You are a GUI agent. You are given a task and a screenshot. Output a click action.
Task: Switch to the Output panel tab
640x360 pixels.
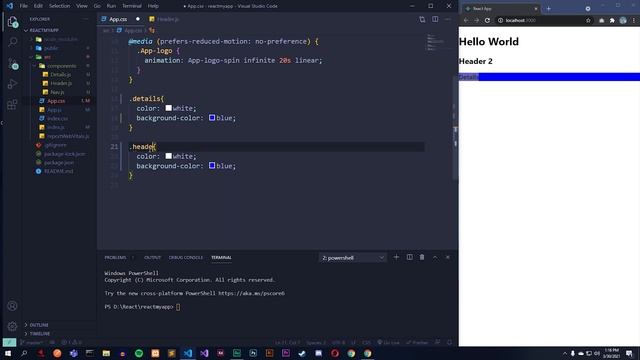[152, 258]
